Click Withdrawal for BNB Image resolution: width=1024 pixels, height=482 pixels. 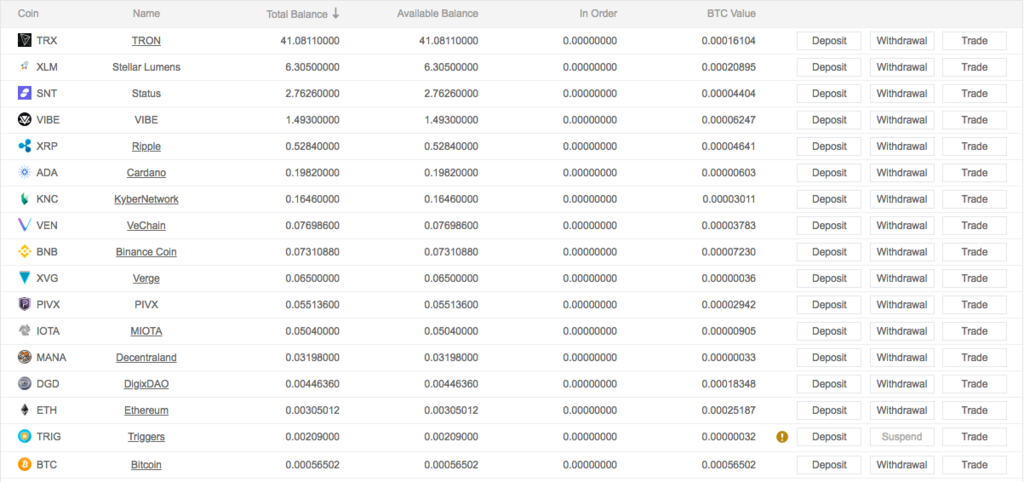click(902, 252)
